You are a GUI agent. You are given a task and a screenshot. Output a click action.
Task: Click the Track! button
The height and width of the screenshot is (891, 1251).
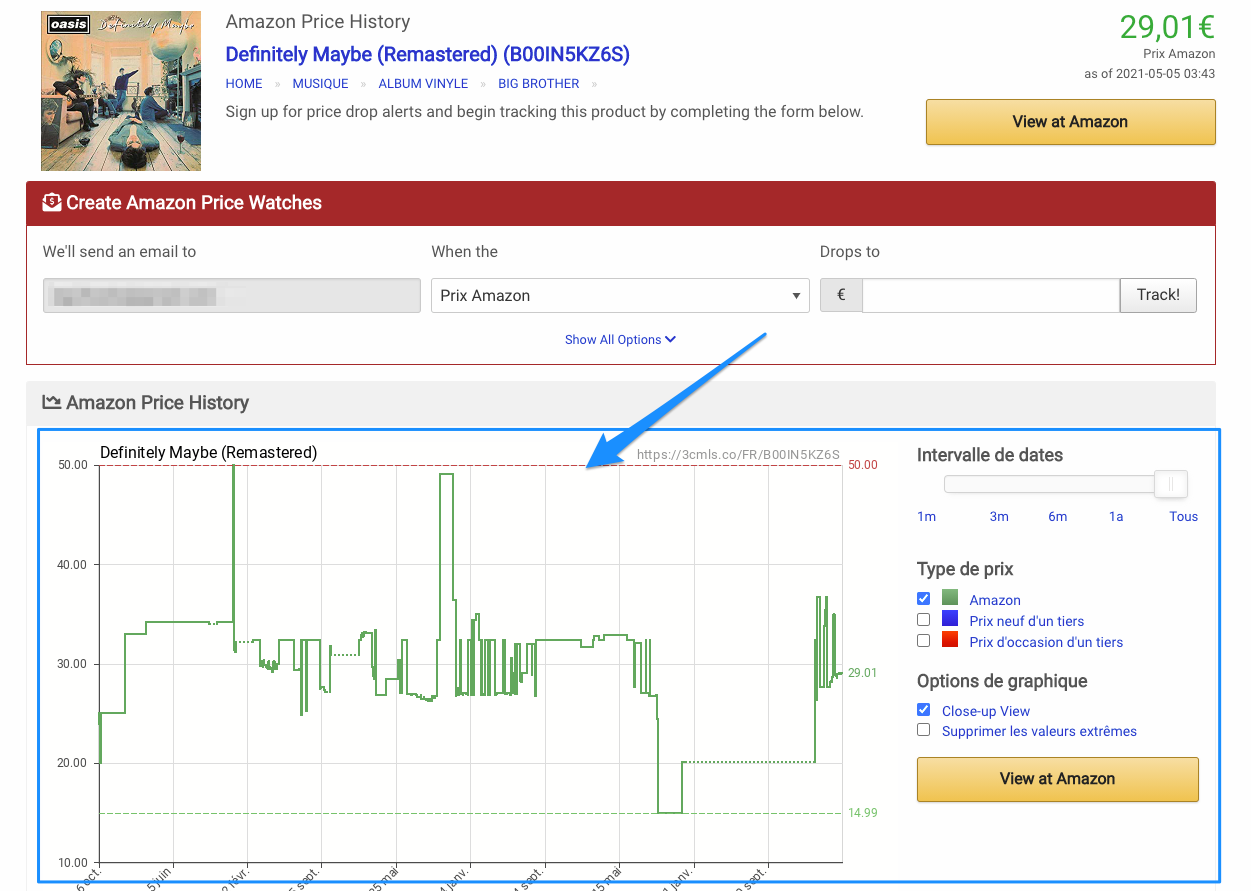click(x=1158, y=296)
